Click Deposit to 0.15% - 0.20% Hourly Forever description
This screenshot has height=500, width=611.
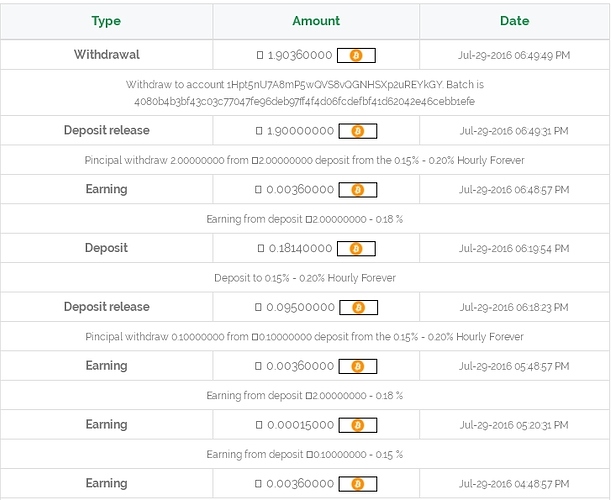pyautogui.click(x=305, y=278)
